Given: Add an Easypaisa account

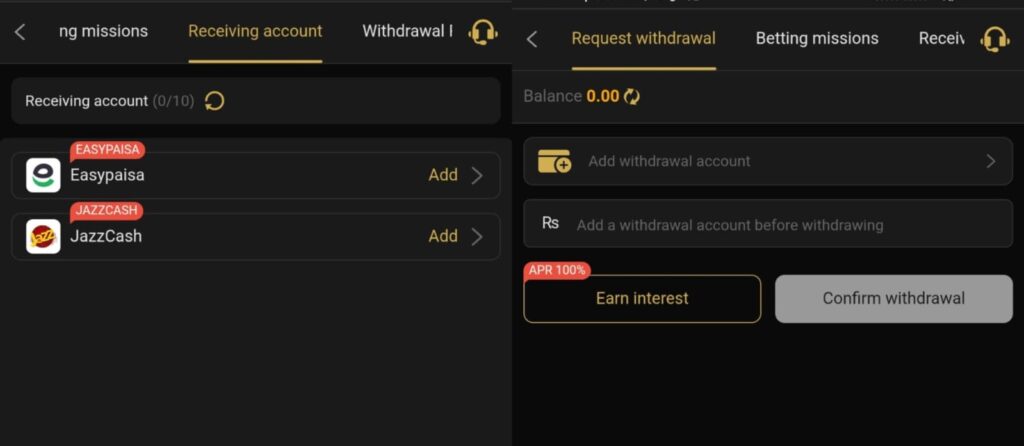Looking at the screenshot, I should [x=443, y=175].
